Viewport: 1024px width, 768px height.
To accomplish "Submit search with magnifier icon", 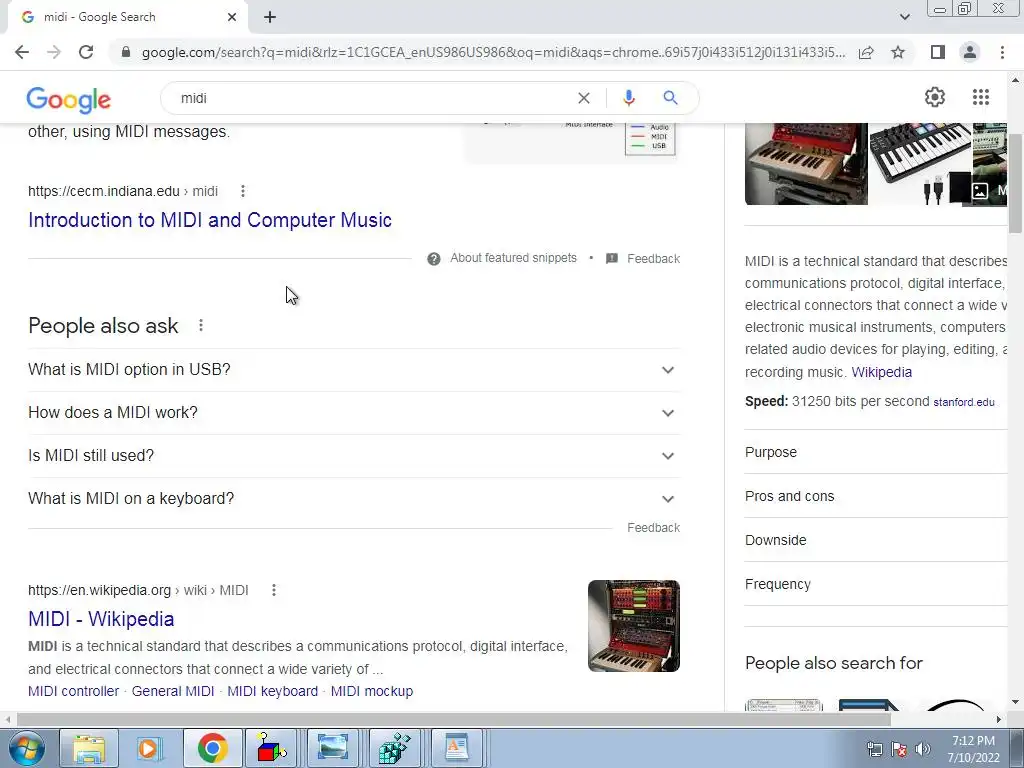I will tap(671, 98).
